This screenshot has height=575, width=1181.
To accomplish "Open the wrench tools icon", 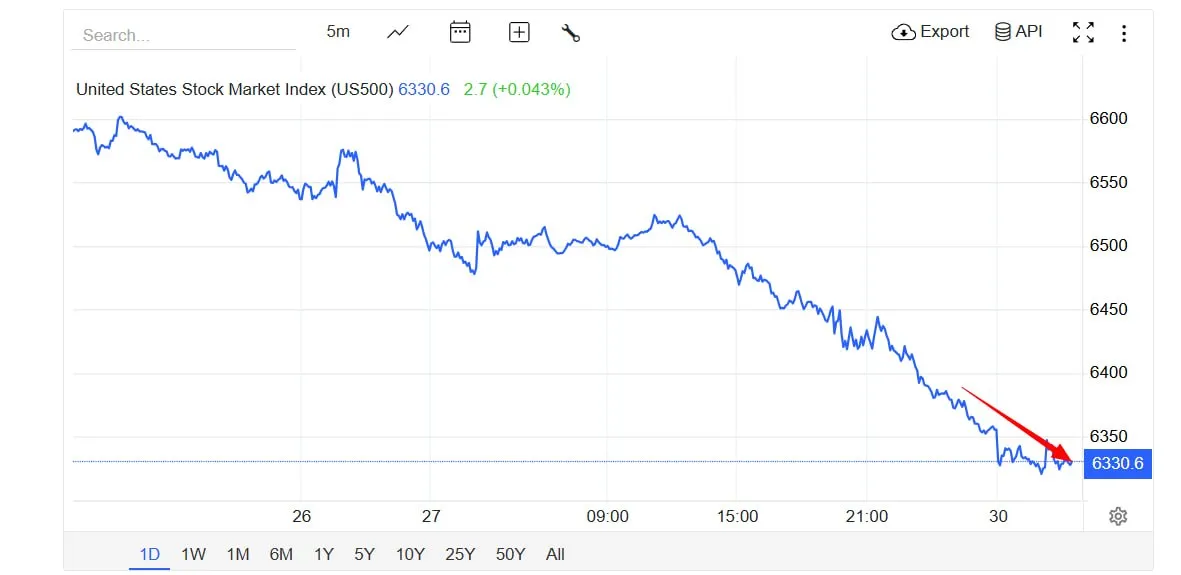I will click(571, 33).
